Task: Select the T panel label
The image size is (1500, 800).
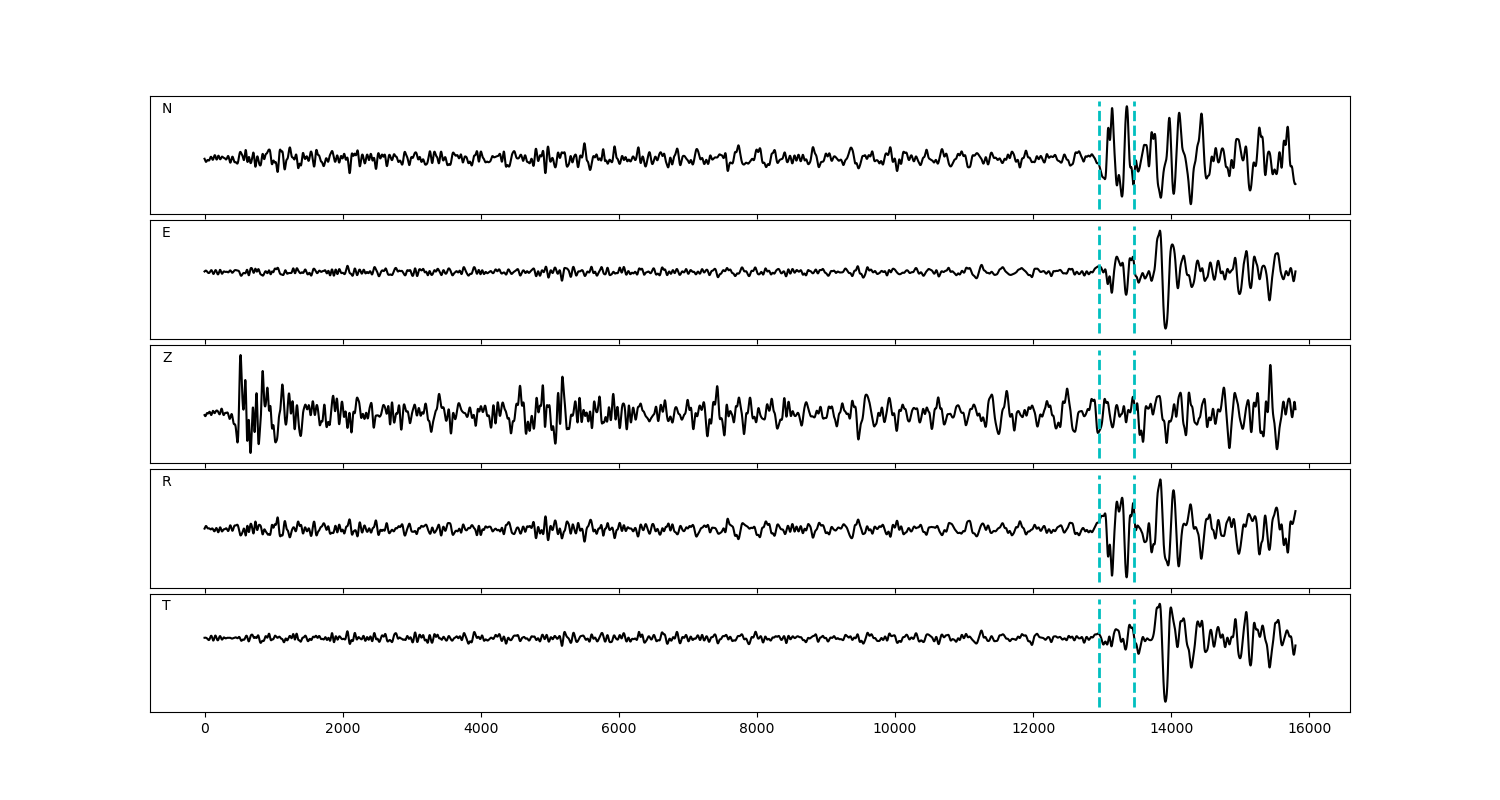Action: pyautogui.click(x=166, y=606)
